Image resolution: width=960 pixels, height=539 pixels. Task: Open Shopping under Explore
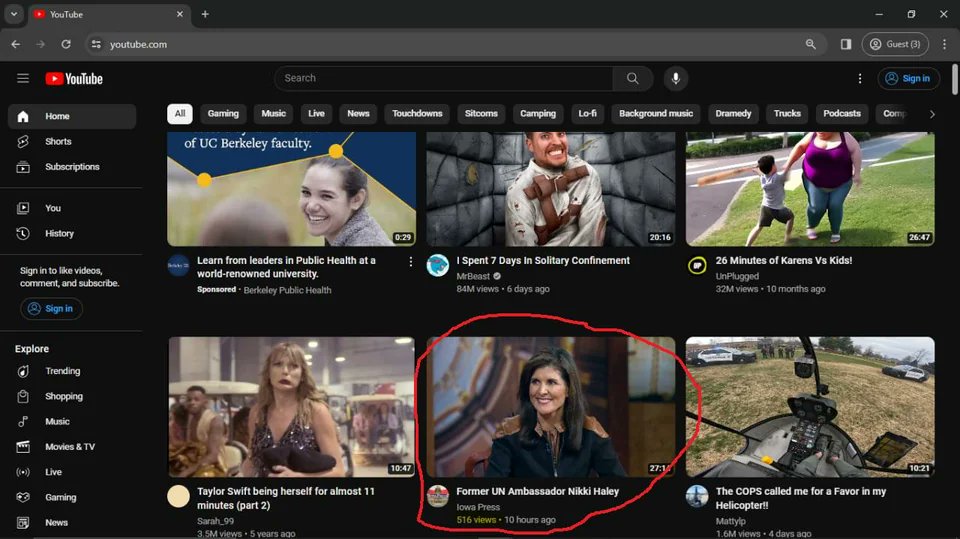coord(72,396)
